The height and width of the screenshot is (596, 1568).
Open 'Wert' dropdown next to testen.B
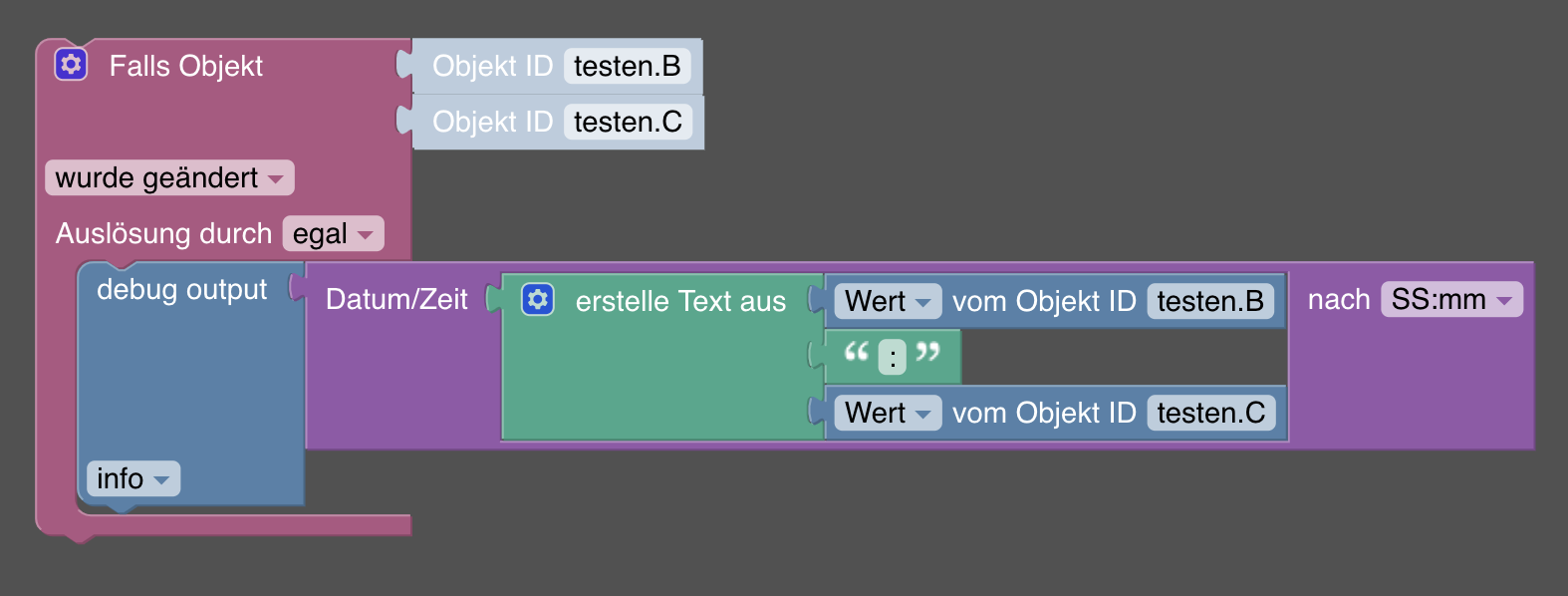pos(887,301)
